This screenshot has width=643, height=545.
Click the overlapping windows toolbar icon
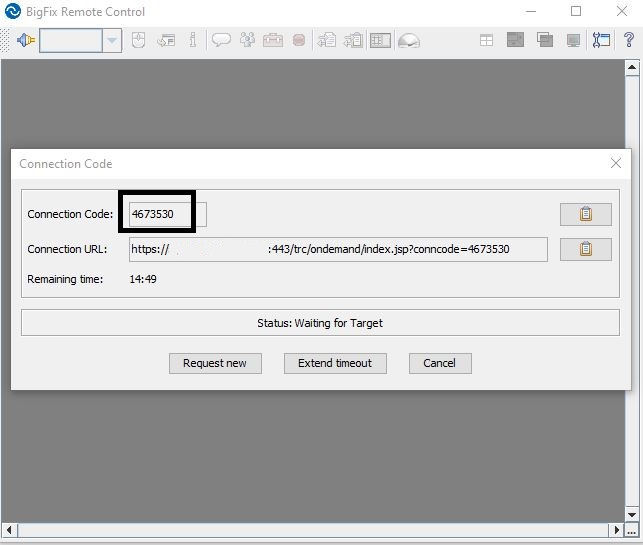[x=545, y=40]
